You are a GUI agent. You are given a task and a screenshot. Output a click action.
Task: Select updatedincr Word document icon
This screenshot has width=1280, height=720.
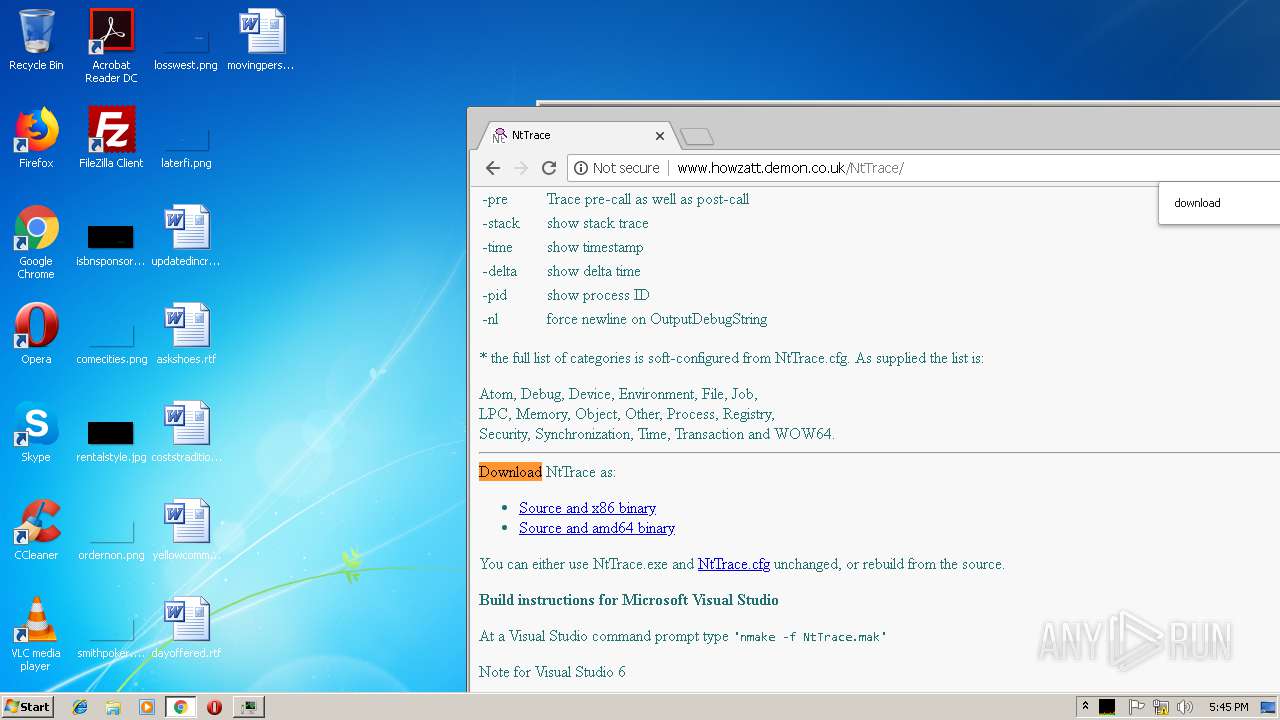[186, 237]
